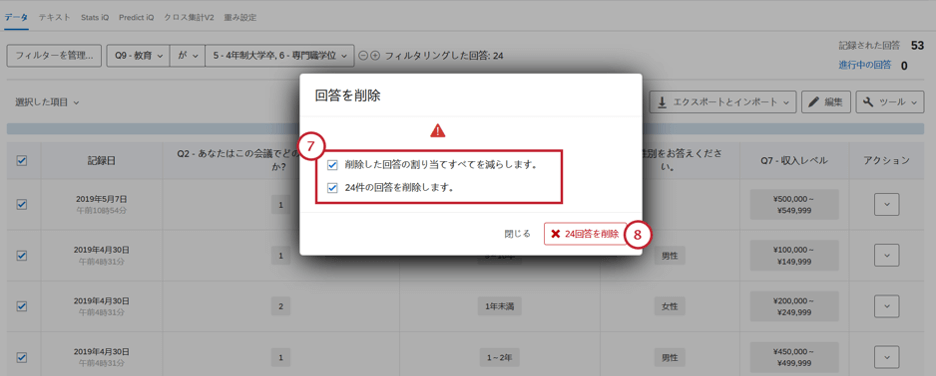Uncheck the row dated 2019年5月7日
This screenshot has width=936, height=376.
pos(21,204)
